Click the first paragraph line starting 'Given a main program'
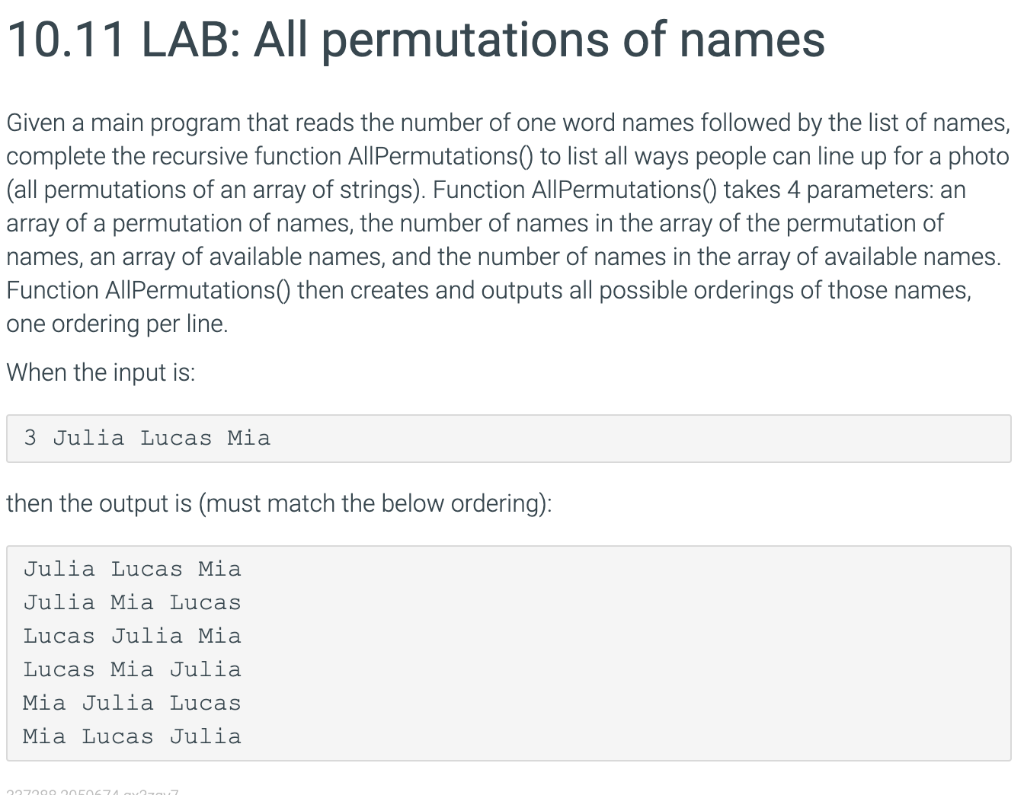Image resolution: width=1024 pixels, height=795 pixels. click(x=508, y=123)
